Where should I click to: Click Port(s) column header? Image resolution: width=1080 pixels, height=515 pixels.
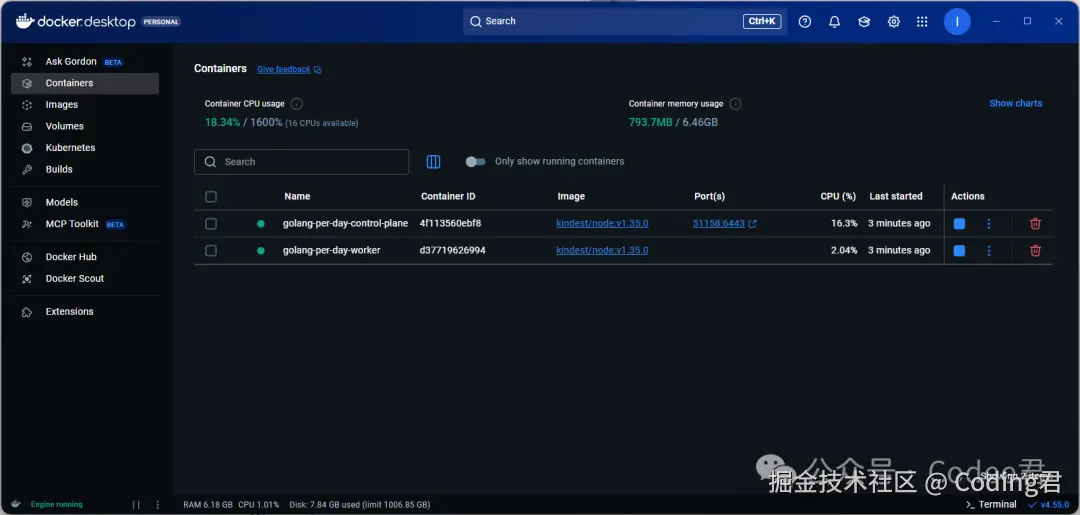709,196
